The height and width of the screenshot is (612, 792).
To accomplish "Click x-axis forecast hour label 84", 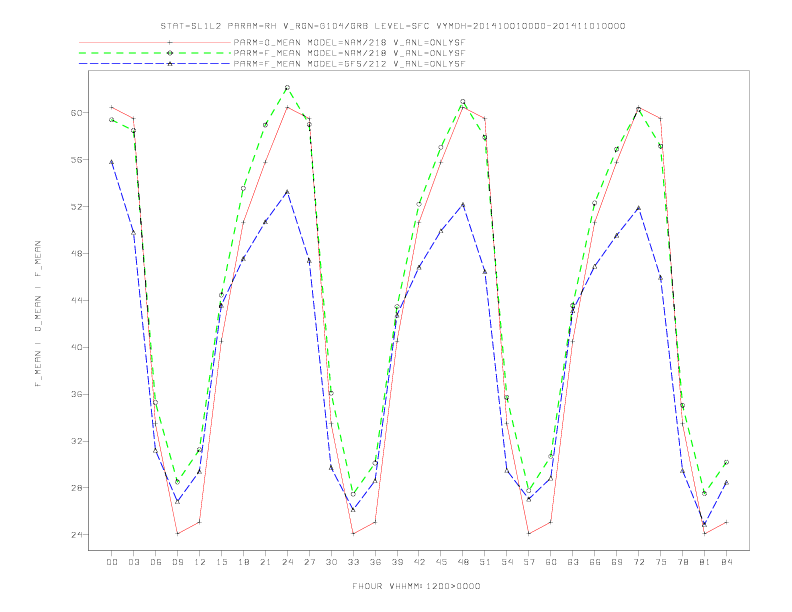I will [x=726, y=562].
